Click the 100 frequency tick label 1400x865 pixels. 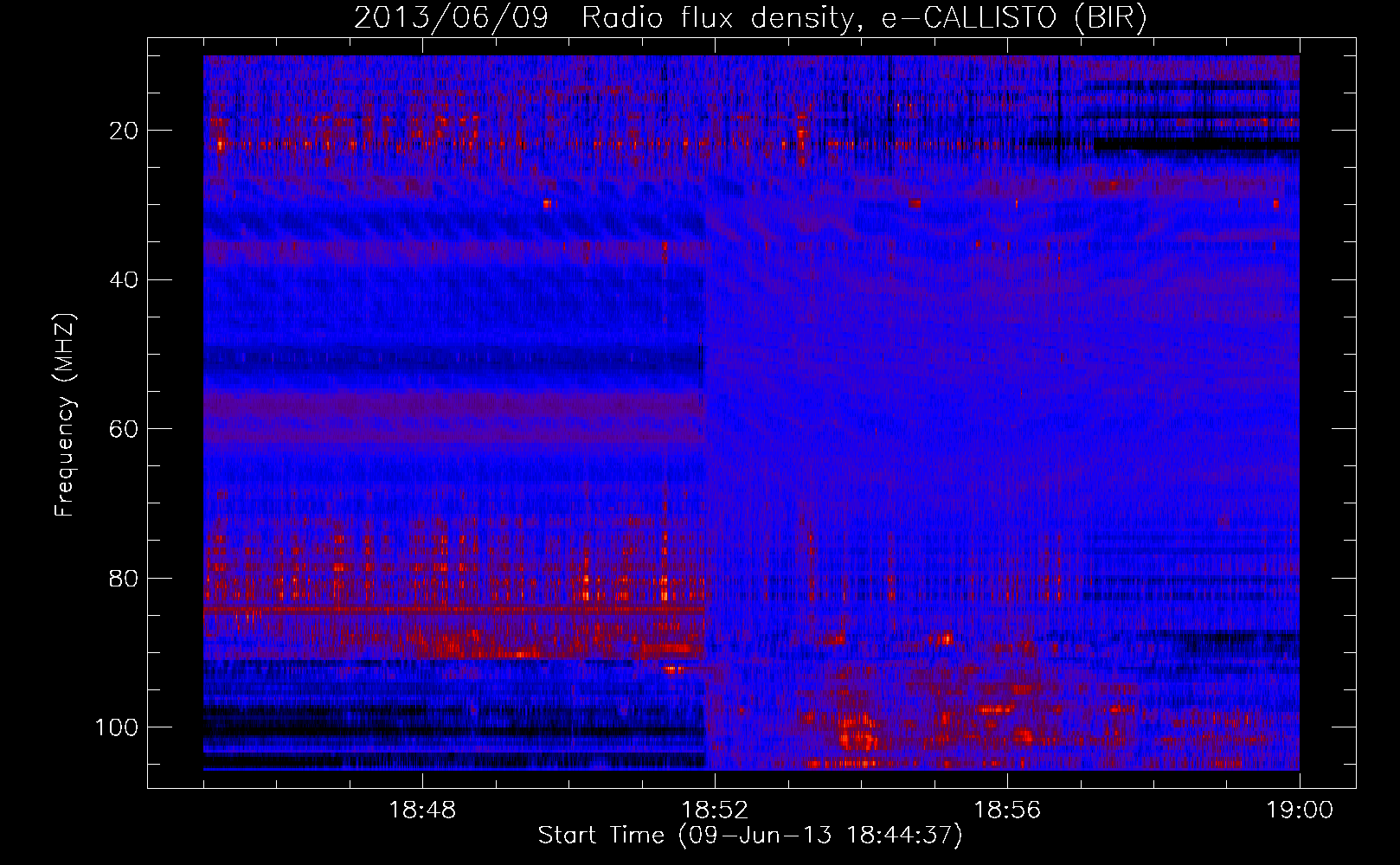tap(117, 727)
